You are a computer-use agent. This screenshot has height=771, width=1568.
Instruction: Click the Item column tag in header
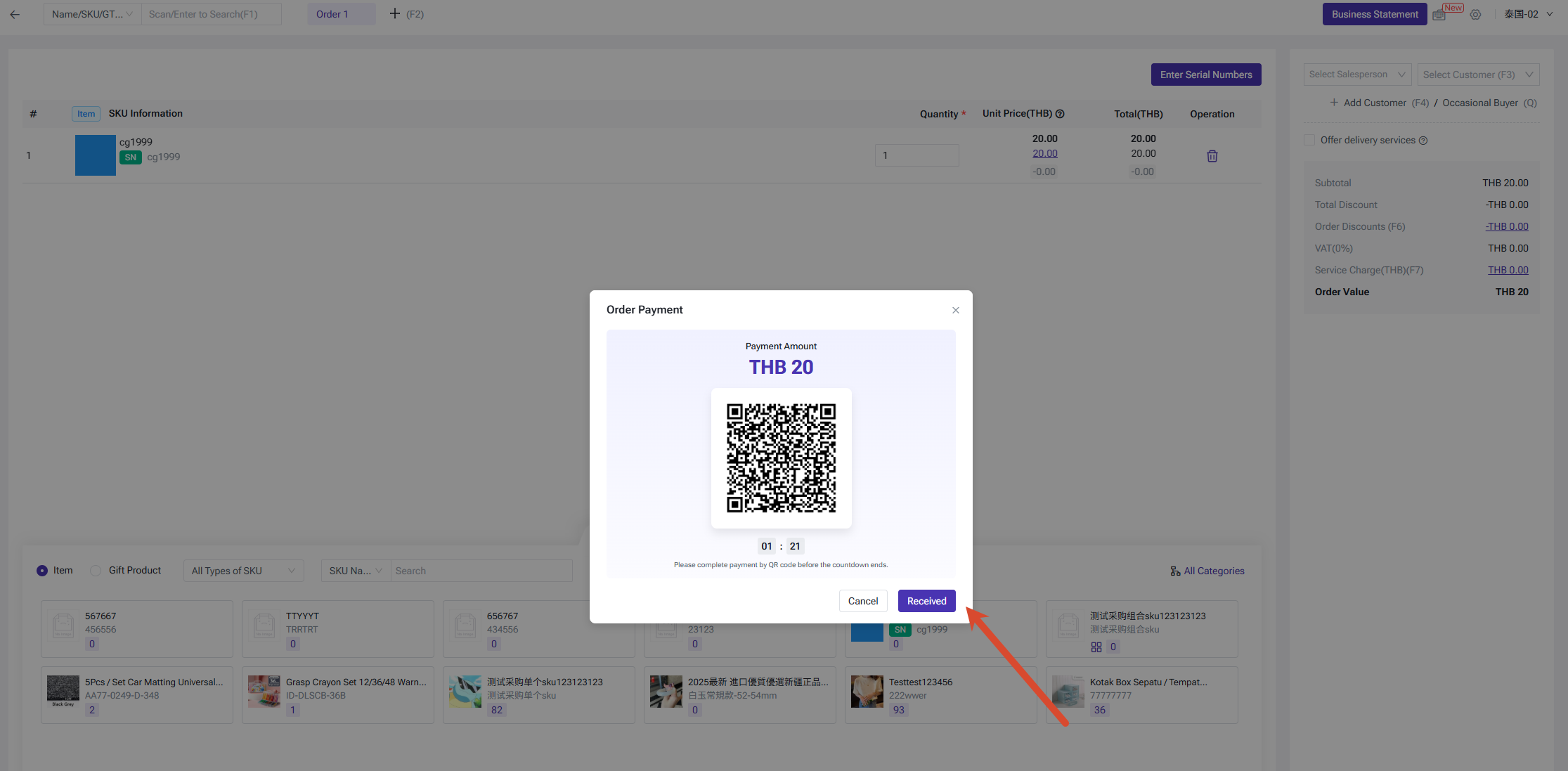(x=86, y=114)
